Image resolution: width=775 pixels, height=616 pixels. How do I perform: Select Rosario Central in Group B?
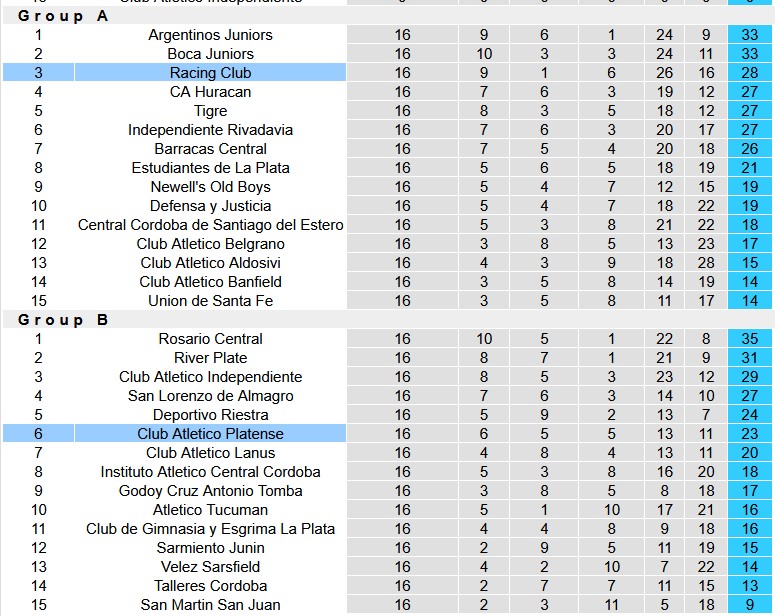tap(210, 339)
